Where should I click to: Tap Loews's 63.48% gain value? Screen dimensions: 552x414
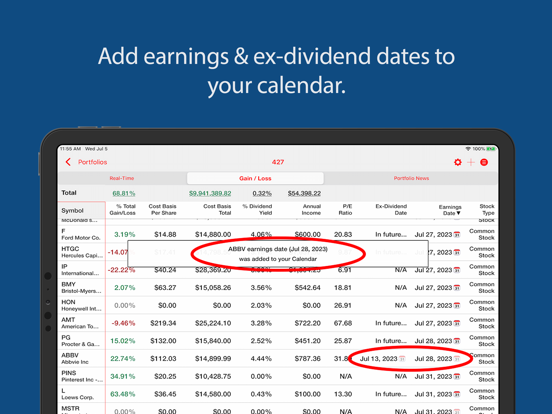click(123, 394)
